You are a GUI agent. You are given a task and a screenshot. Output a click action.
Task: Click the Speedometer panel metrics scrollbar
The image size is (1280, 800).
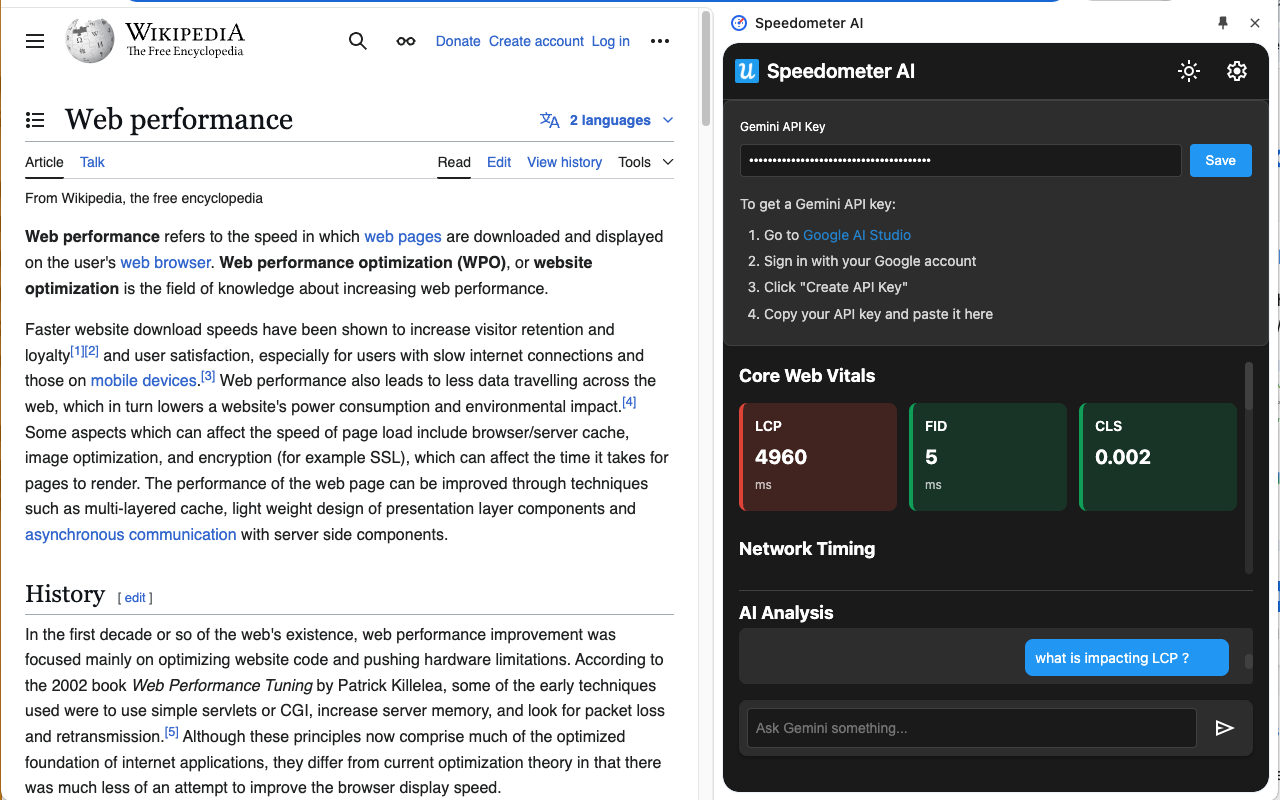(1248, 386)
